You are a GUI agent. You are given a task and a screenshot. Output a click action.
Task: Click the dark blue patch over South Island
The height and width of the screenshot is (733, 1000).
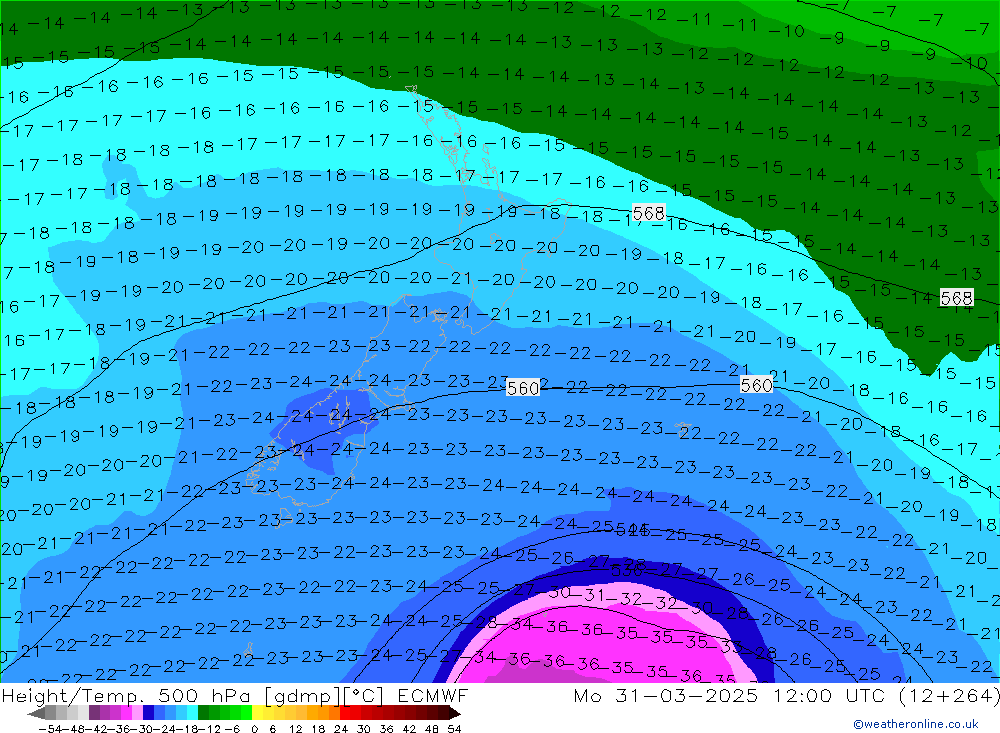(310, 410)
